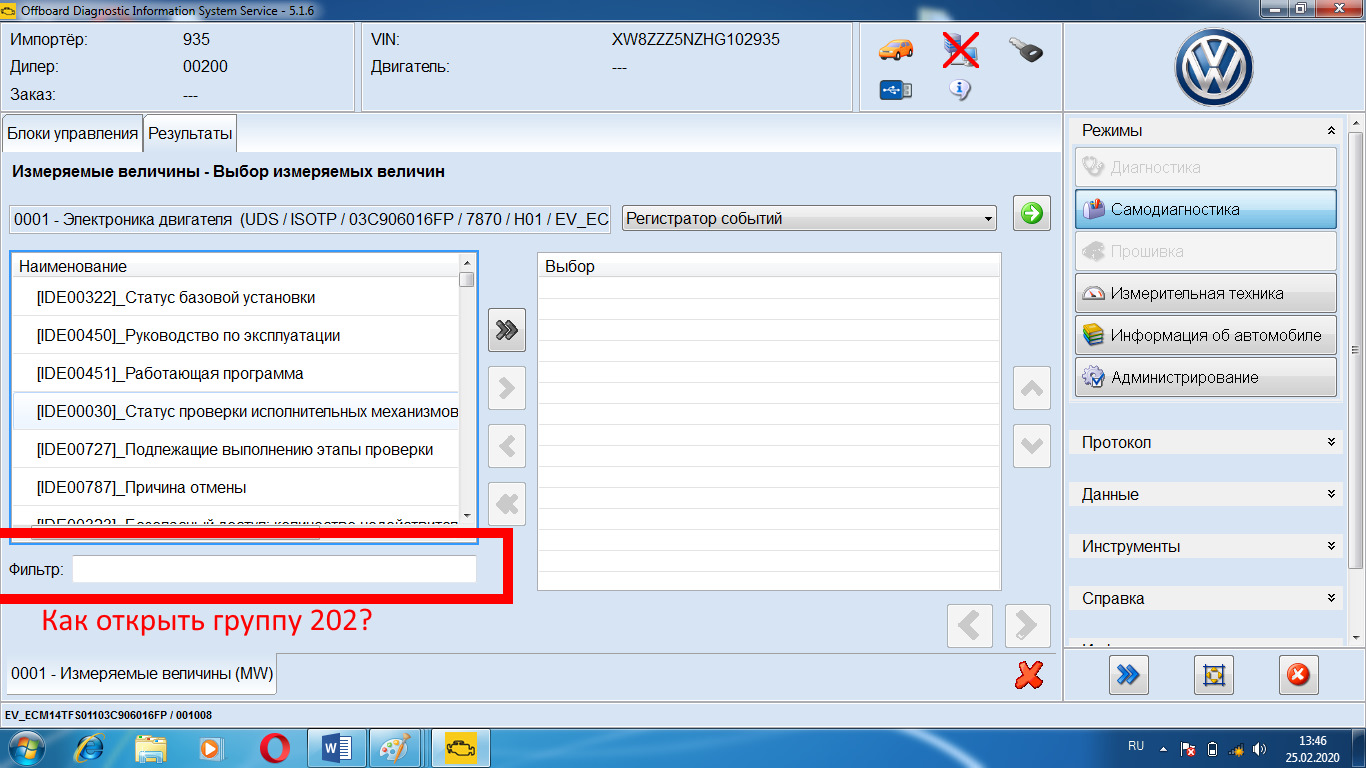The width and height of the screenshot is (1366, 768).
Task: Click the volume speaker tray icon
Action: pyautogui.click(x=1259, y=748)
